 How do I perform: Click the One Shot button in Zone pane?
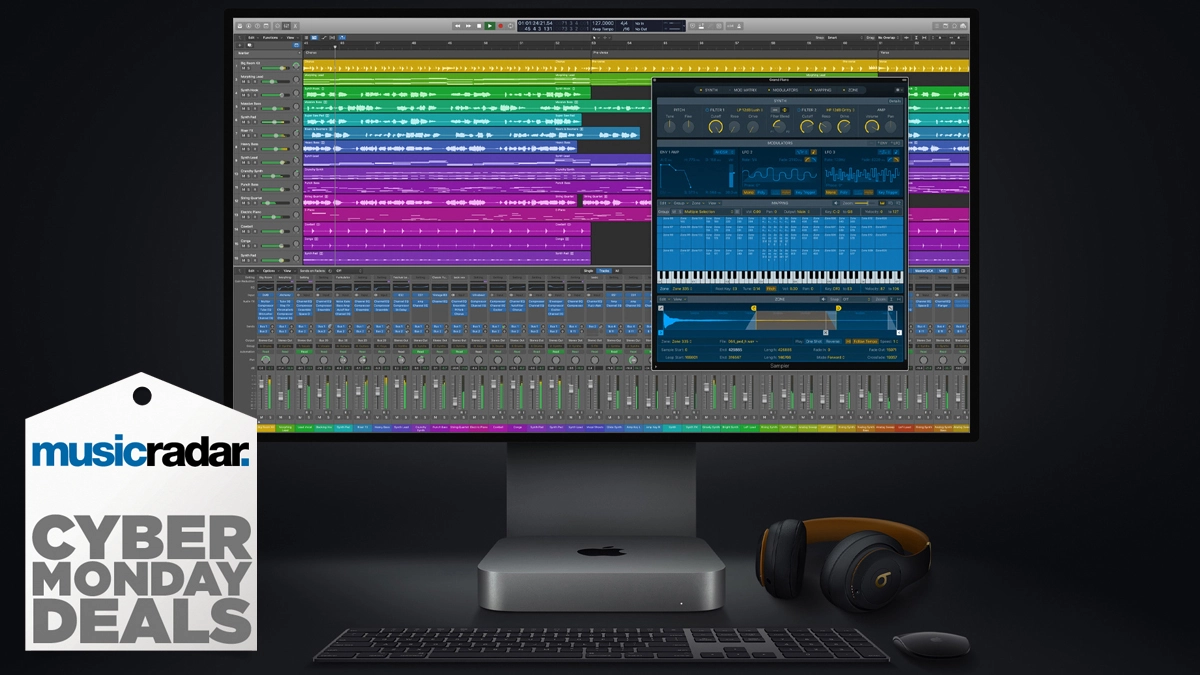(x=814, y=341)
